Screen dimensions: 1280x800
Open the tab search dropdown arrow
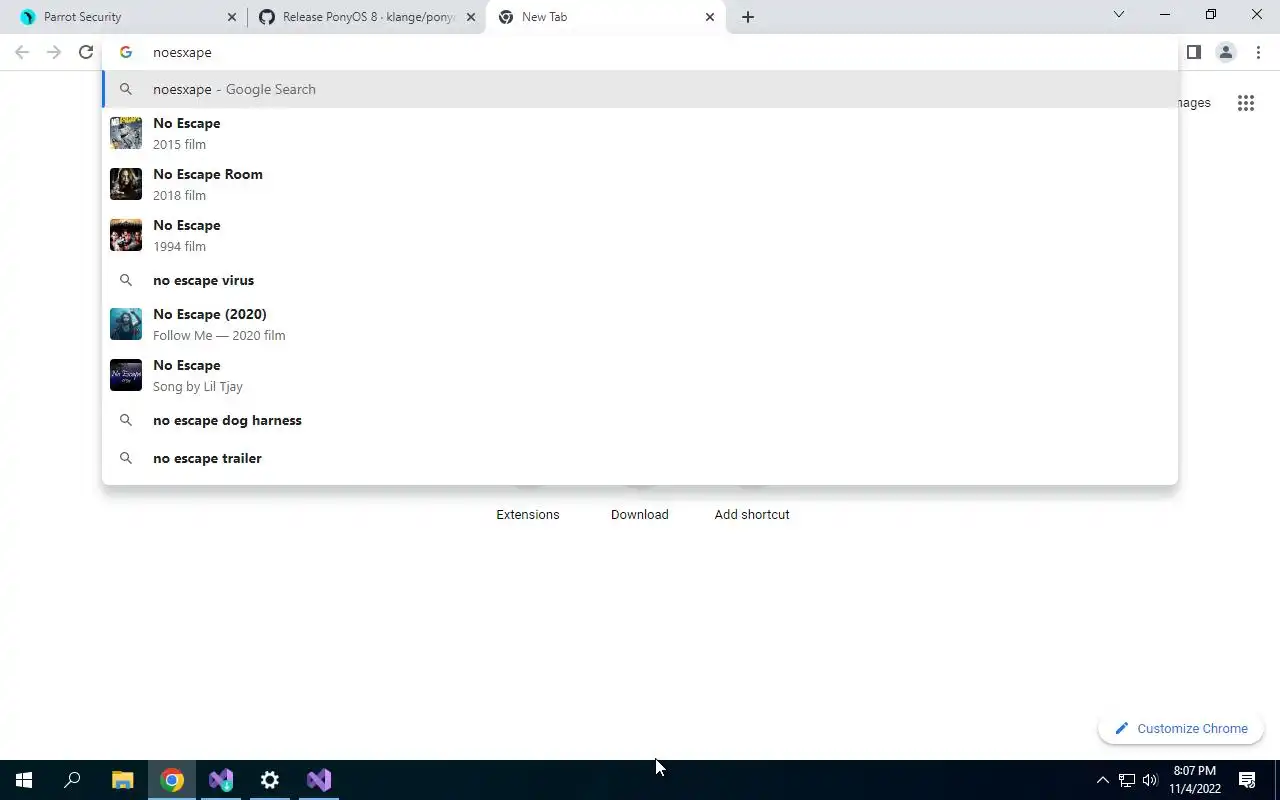click(1119, 15)
